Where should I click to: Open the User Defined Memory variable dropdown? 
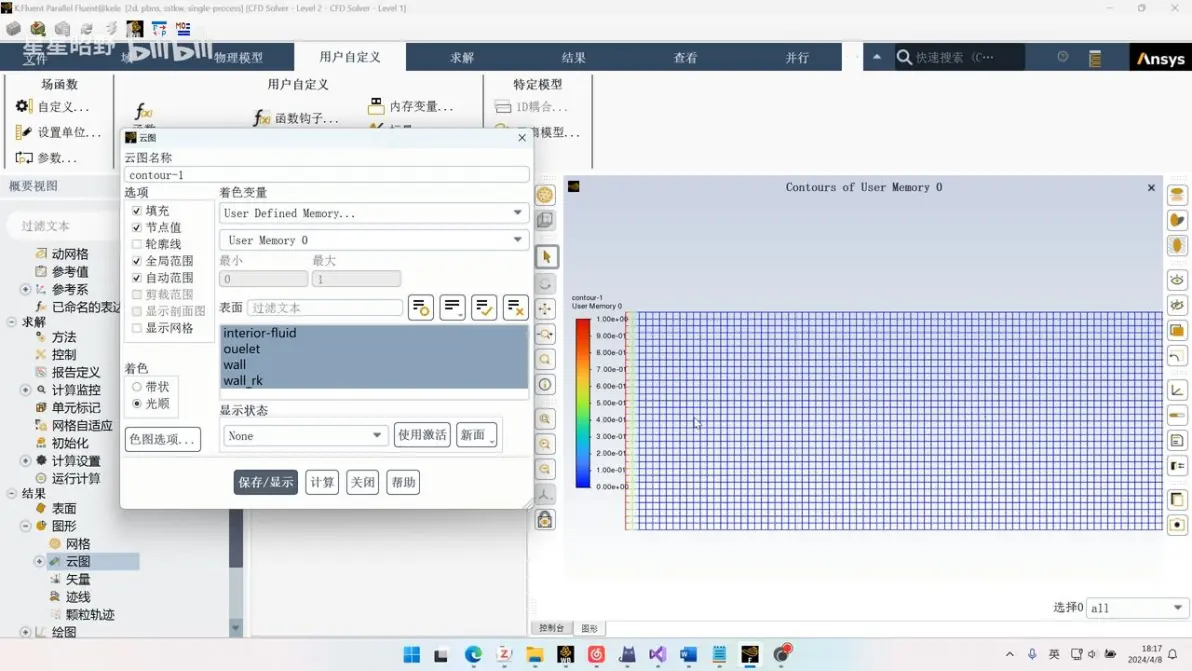tap(373, 213)
